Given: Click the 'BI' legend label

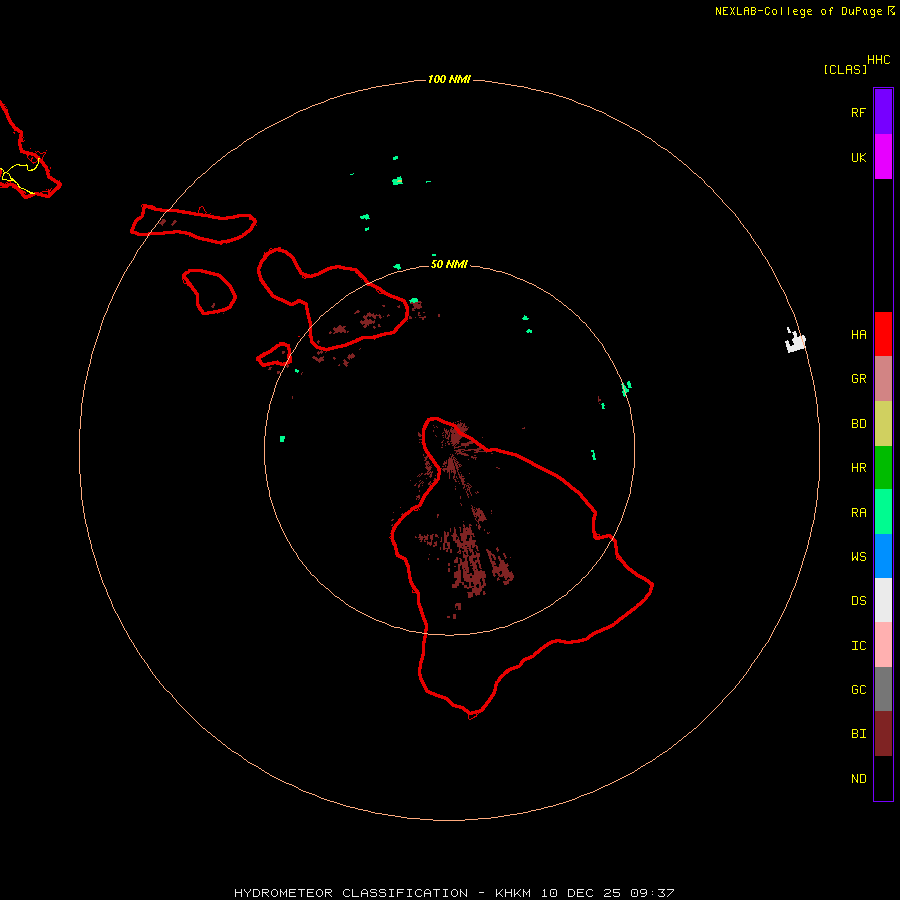Looking at the screenshot, I should coord(858,734).
